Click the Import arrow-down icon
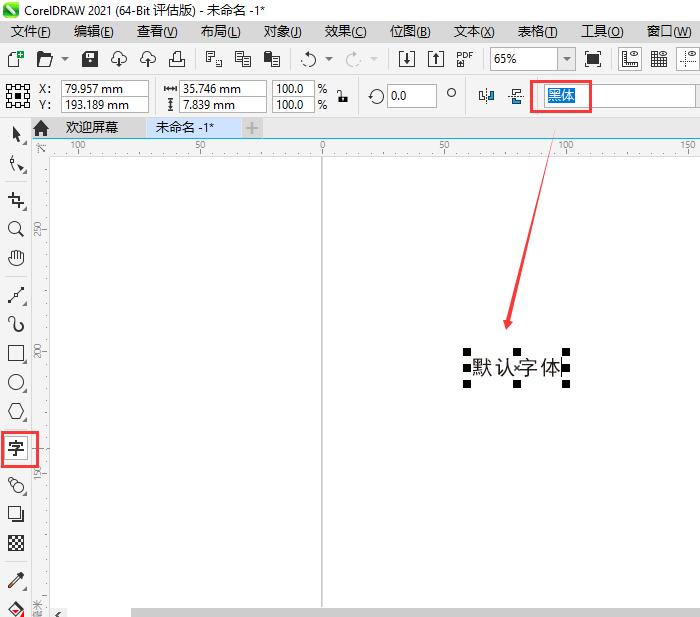This screenshot has height=617, width=700. click(407, 58)
